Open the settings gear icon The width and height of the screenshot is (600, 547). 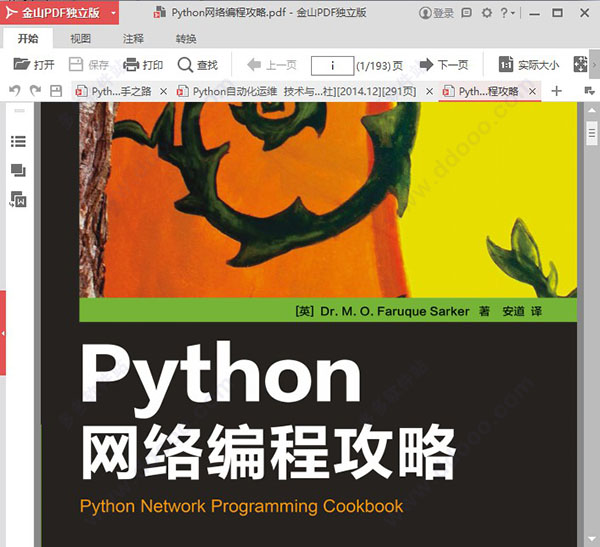click(487, 13)
